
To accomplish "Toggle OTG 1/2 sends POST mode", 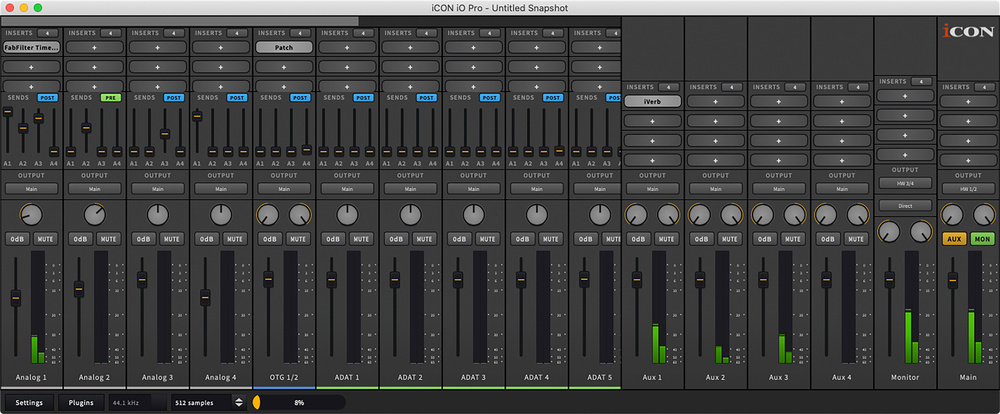I will point(300,98).
